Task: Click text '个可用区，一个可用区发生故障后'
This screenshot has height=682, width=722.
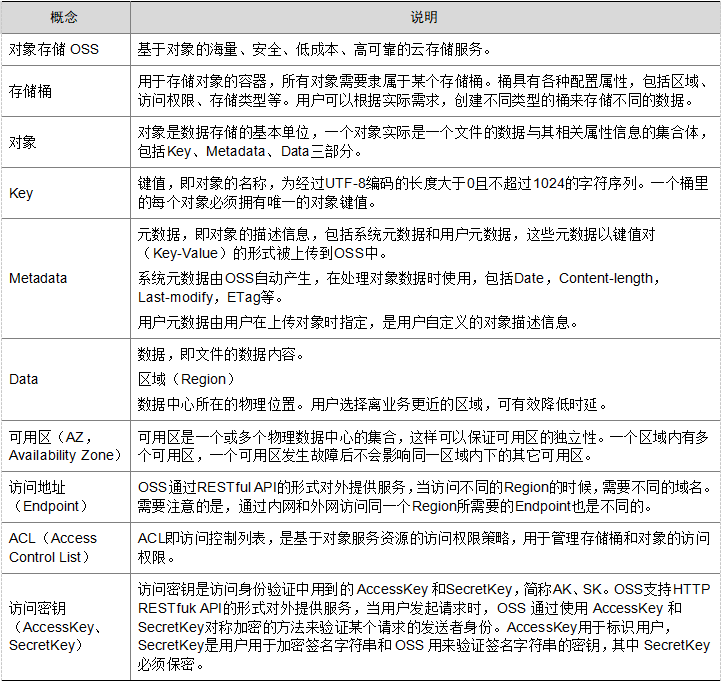Action: point(238,455)
